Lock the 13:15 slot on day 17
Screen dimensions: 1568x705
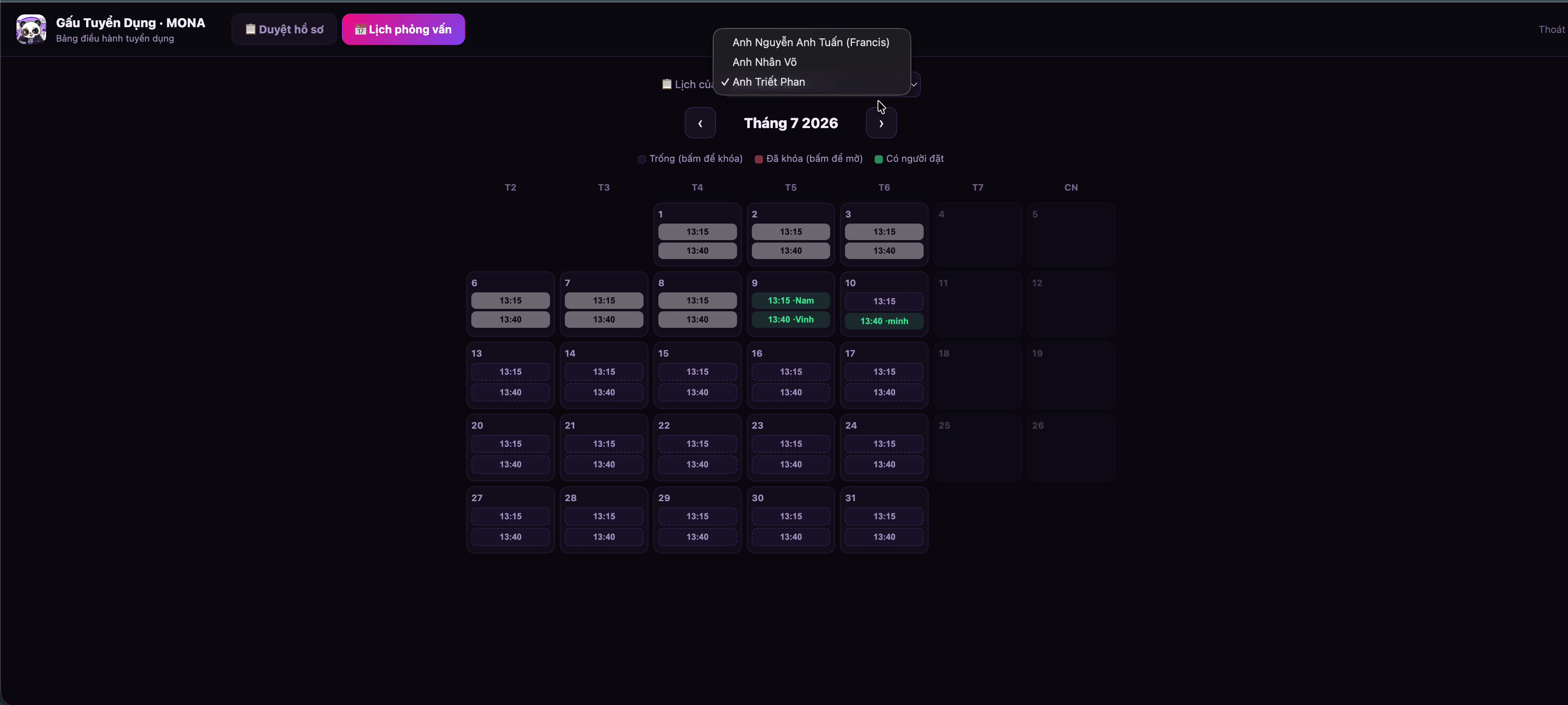pos(884,372)
